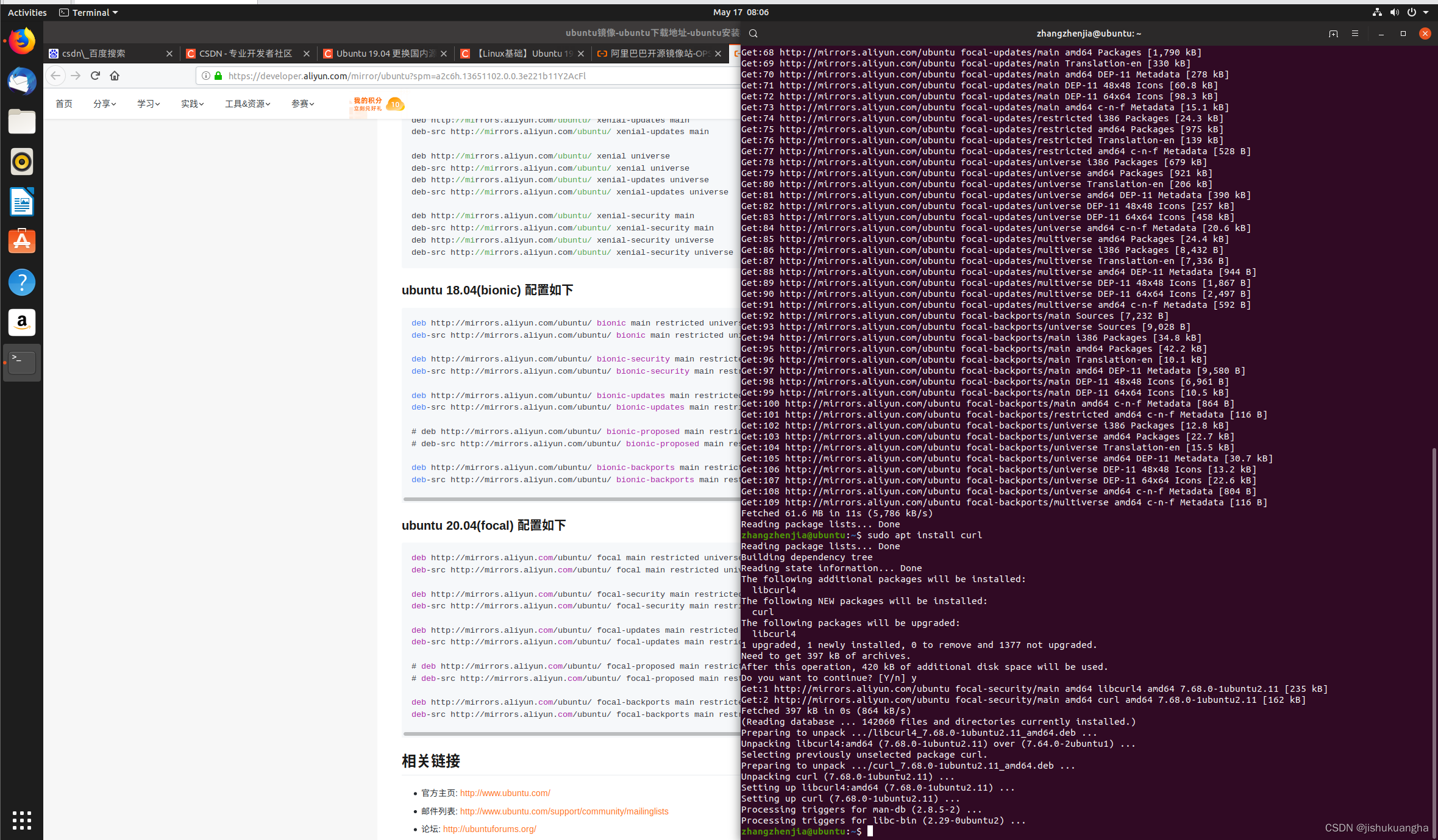This screenshot has height=840, width=1438.
Task: Click 我的积分 points badge
Action: click(378, 104)
